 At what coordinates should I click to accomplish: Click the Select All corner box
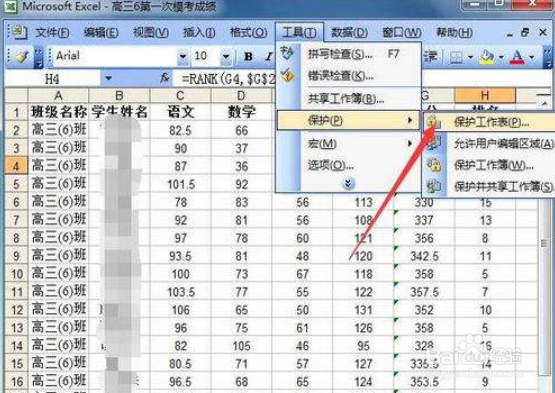pyautogui.click(x=16, y=96)
